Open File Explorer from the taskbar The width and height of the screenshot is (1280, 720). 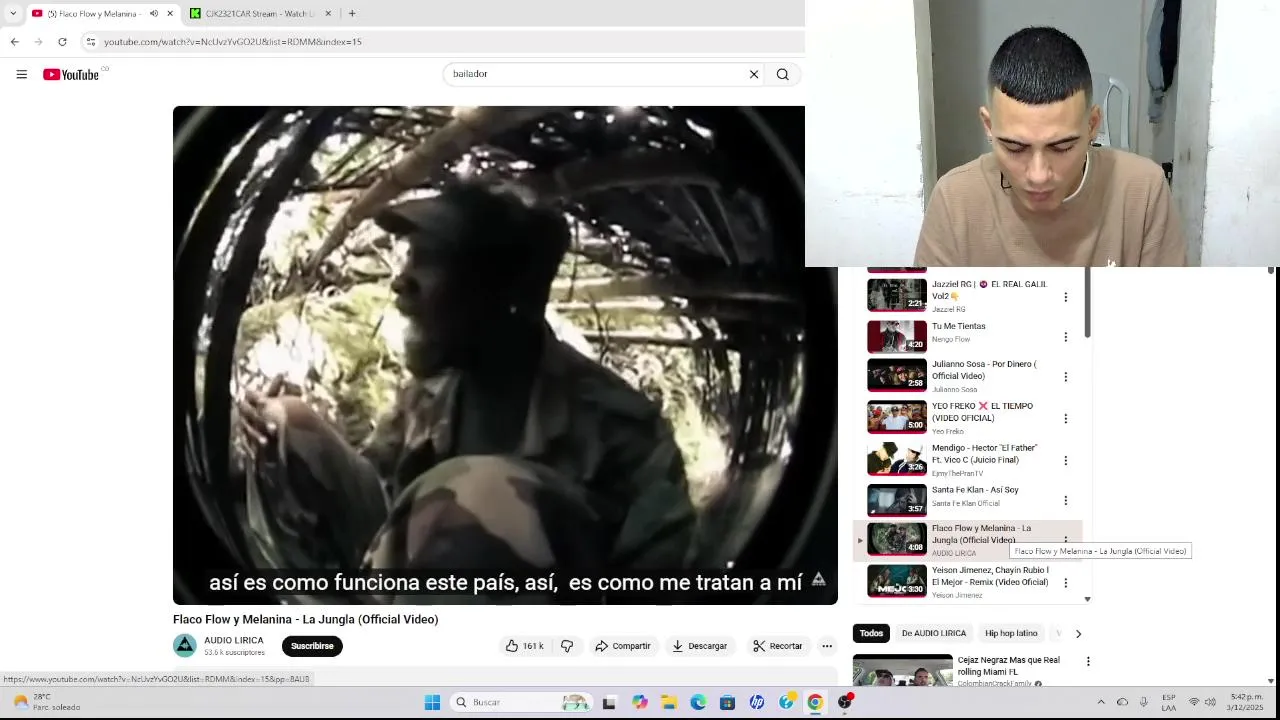coord(669,703)
